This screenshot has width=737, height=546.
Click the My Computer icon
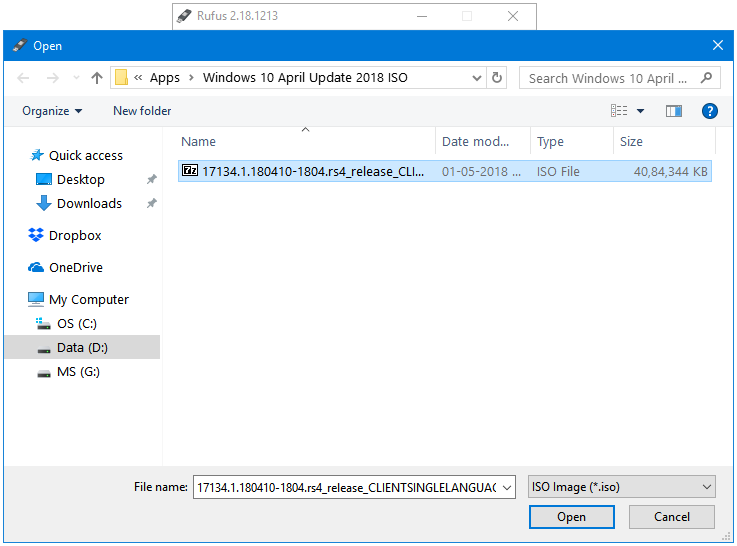36,299
